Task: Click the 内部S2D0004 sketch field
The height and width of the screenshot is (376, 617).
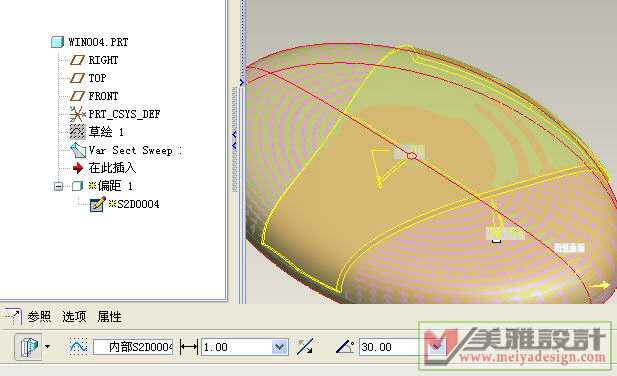Action: (x=133, y=347)
